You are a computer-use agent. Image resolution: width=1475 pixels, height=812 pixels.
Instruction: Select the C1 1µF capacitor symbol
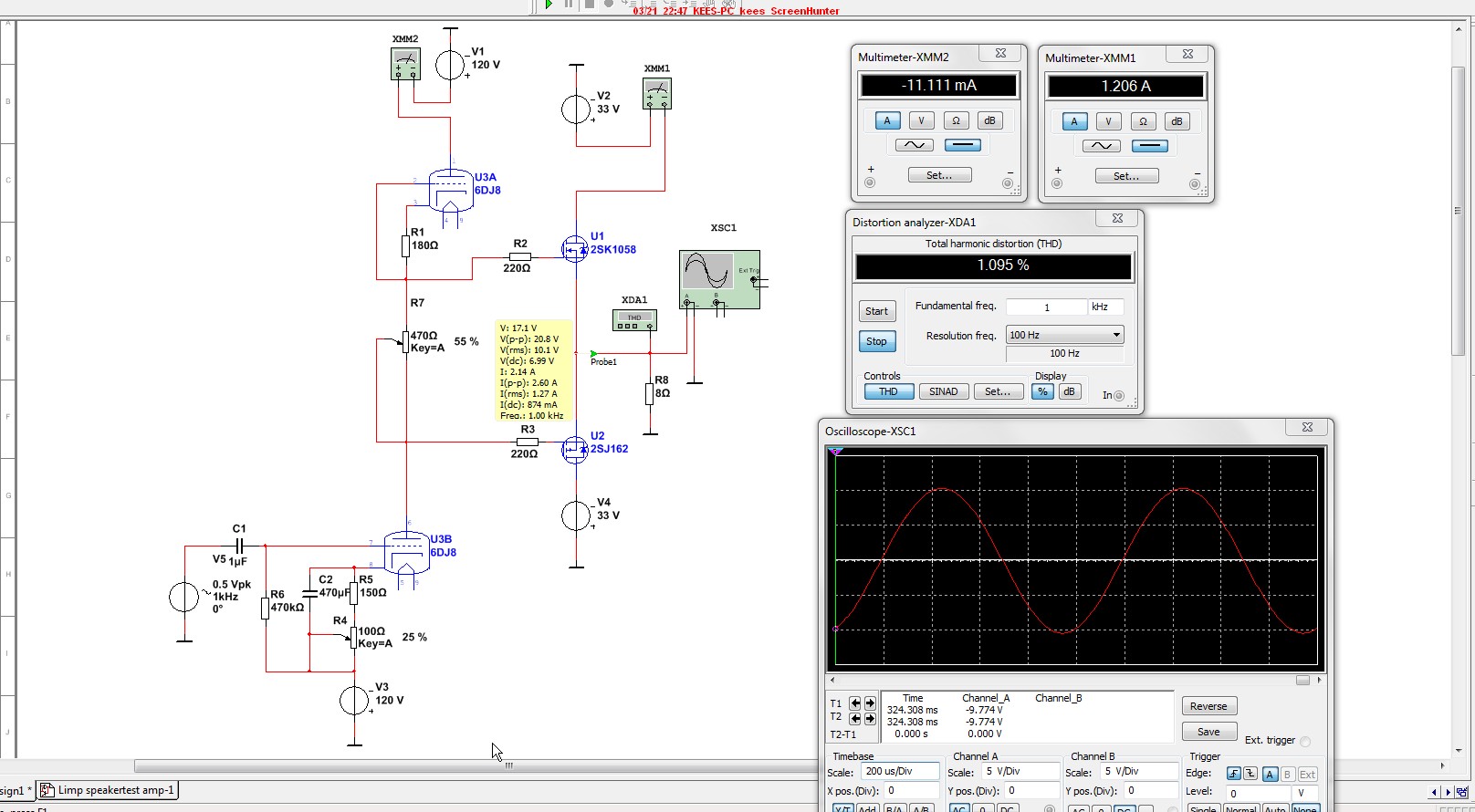(x=239, y=546)
